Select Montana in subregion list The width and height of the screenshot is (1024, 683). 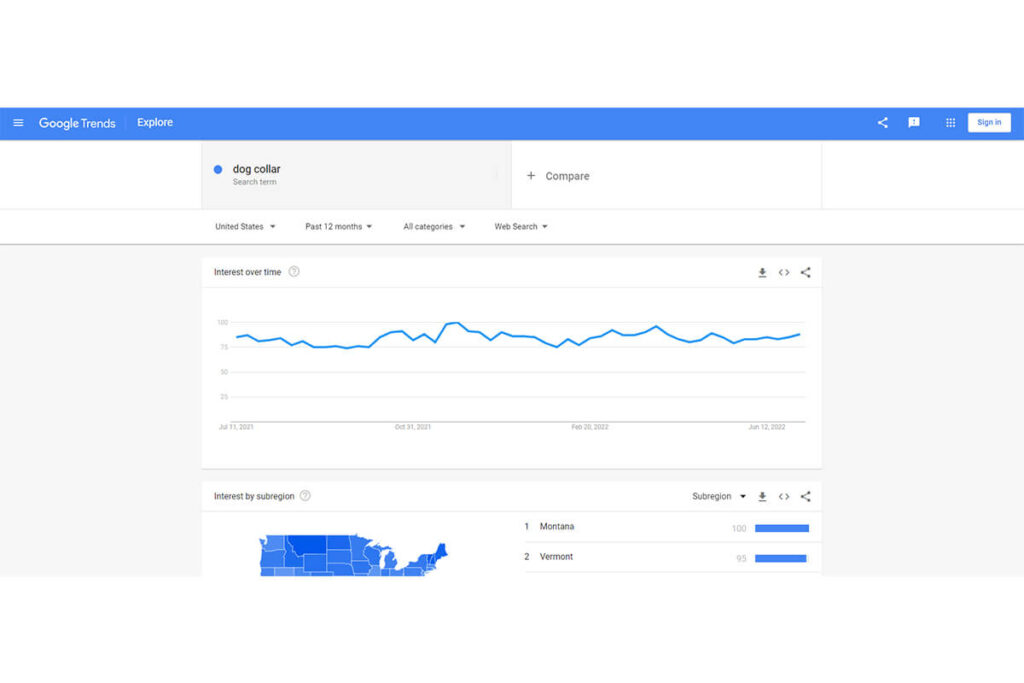click(x=556, y=526)
